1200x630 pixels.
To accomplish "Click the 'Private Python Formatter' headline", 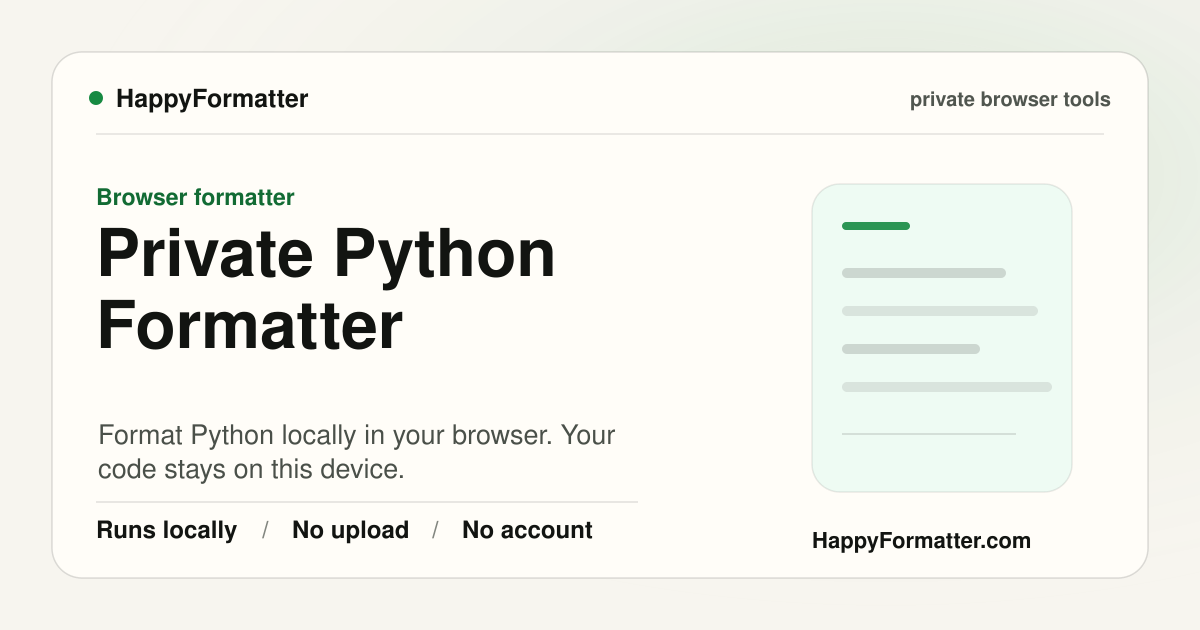I will pos(326,290).
